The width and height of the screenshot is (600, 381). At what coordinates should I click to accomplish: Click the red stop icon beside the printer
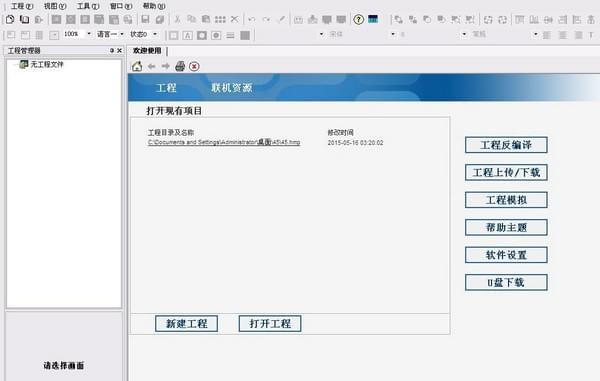[x=194, y=67]
